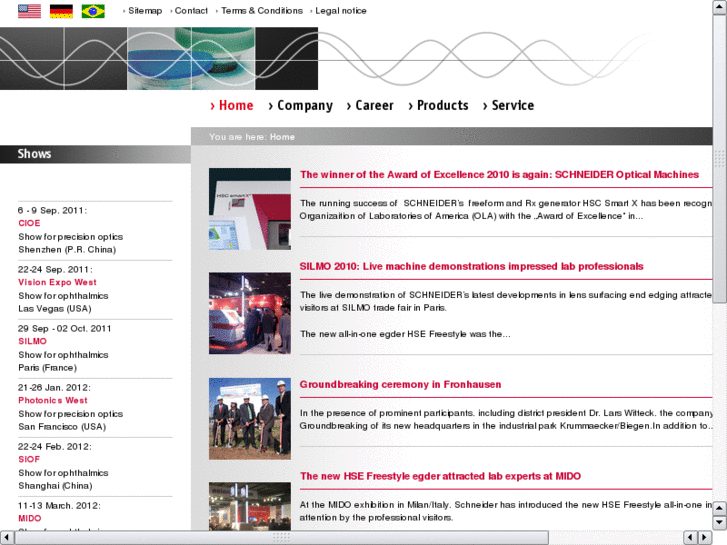The width and height of the screenshot is (727, 545).
Task: Open the Vision Expo West show link
Action: click(x=57, y=282)
